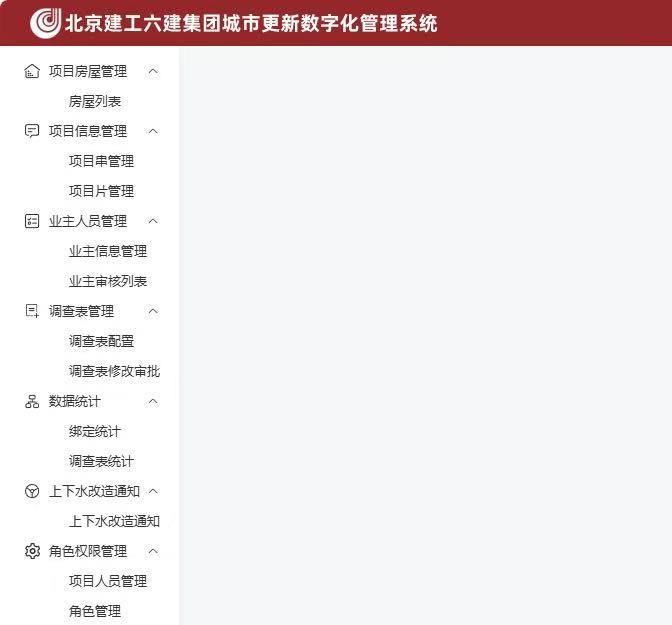Click the hierarchy icon beside 数据统计
The height and width of the screenshot is (625, 672).
tap(32, 401)
